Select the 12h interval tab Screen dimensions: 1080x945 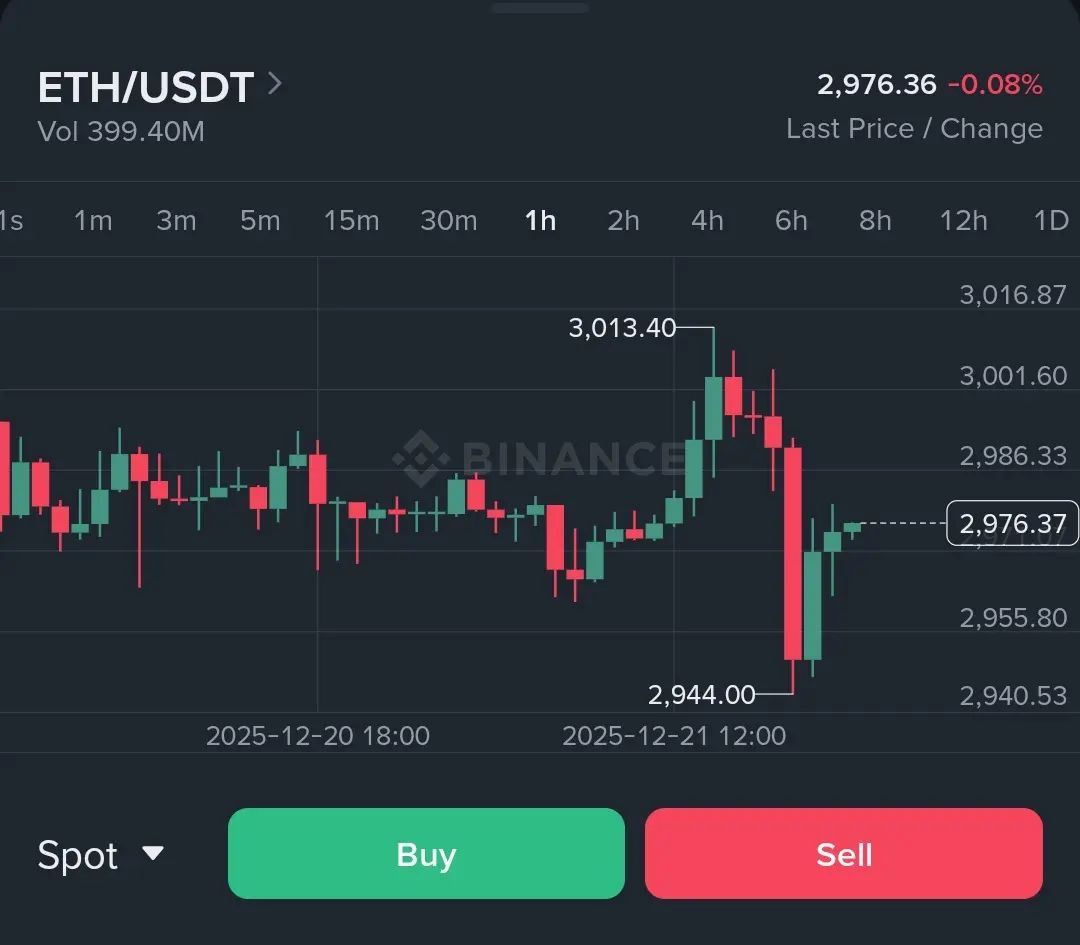963,220
